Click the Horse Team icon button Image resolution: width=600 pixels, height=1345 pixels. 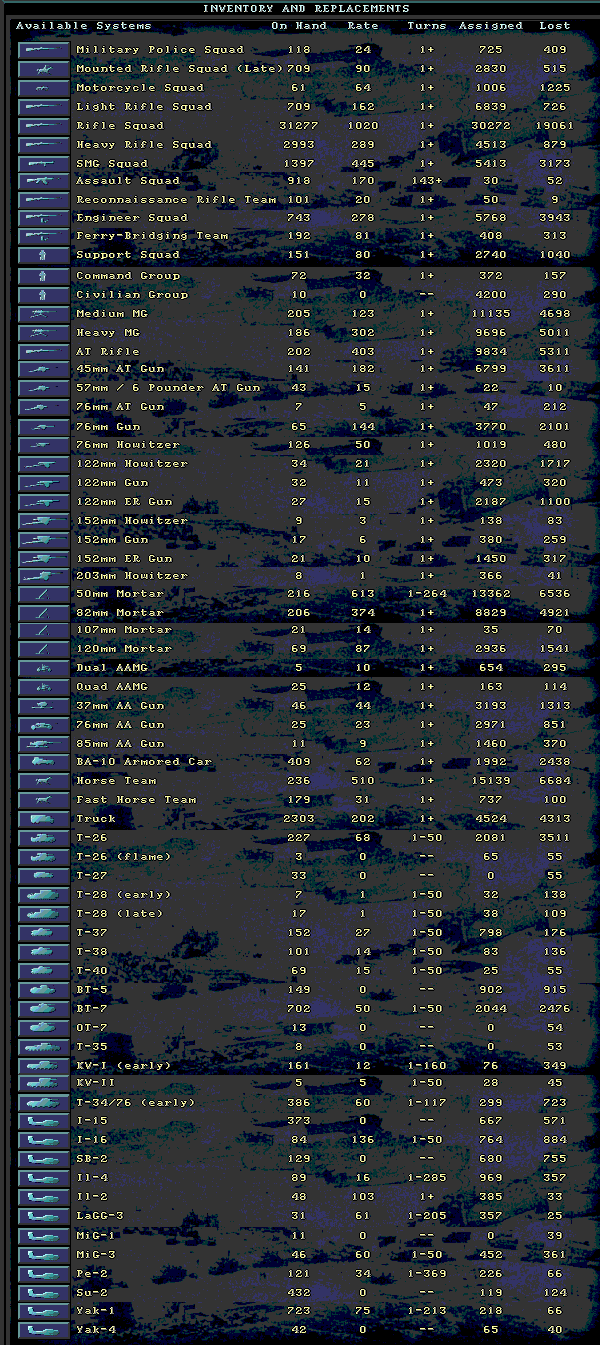coord(43,780)
